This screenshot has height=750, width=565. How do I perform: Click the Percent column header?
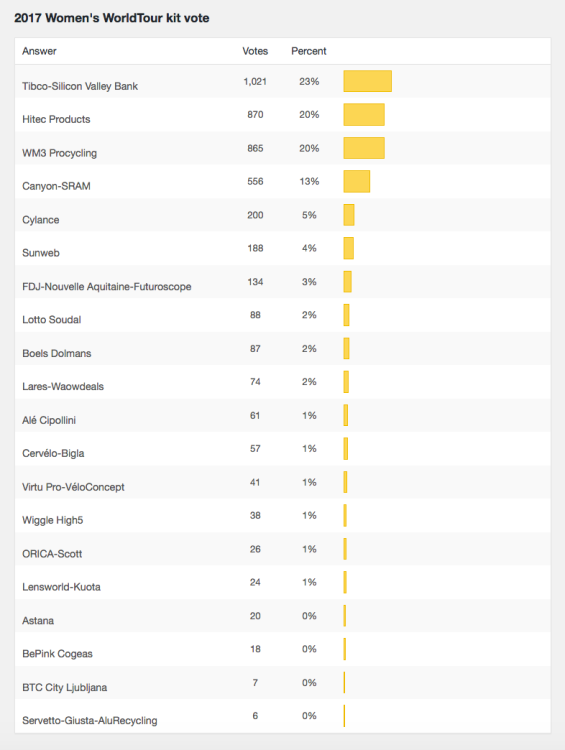click(309, 51)
